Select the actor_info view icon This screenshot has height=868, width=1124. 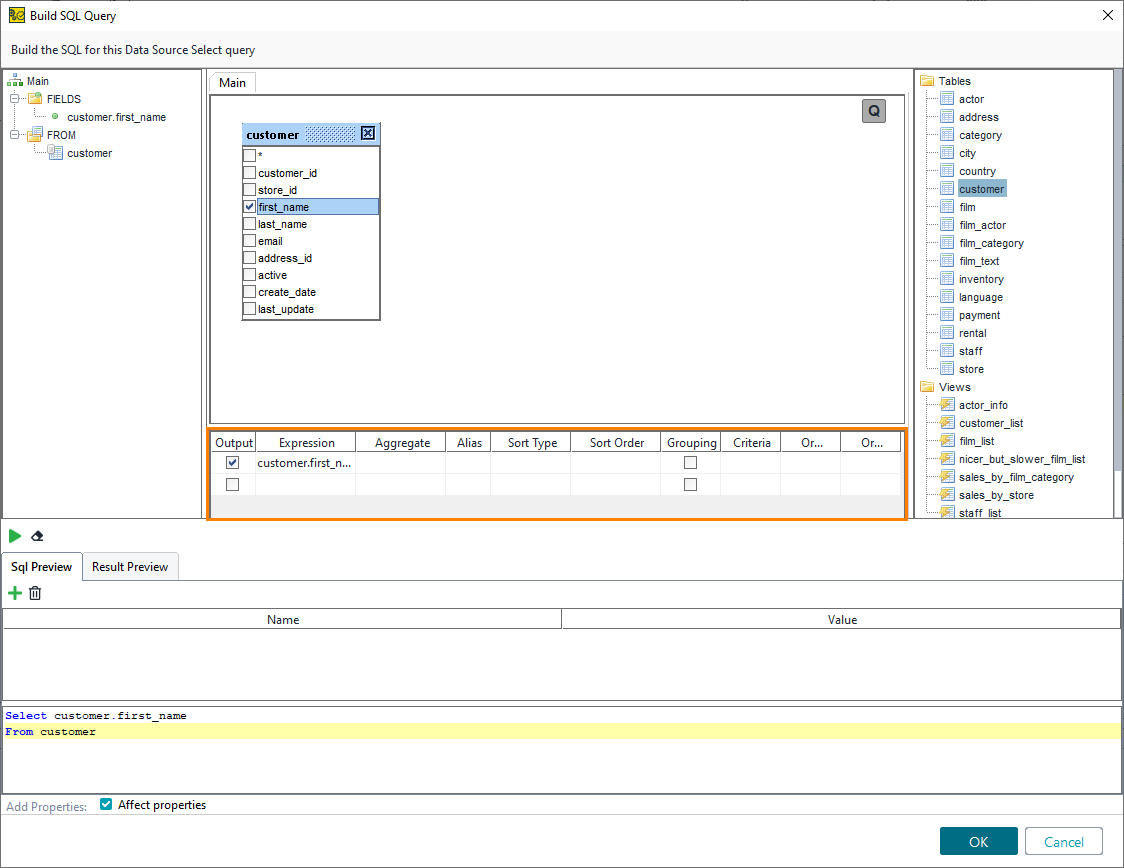946,405
